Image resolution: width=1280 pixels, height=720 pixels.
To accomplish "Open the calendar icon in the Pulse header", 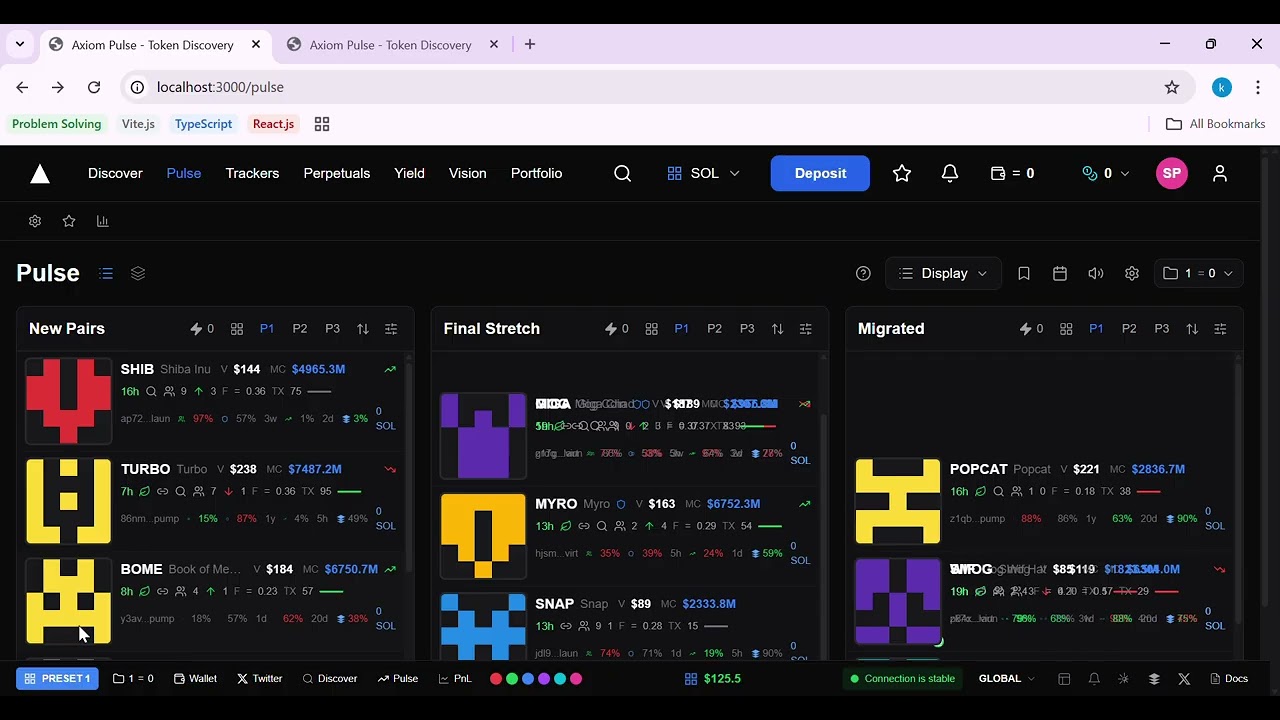I will click(1060, 274).
